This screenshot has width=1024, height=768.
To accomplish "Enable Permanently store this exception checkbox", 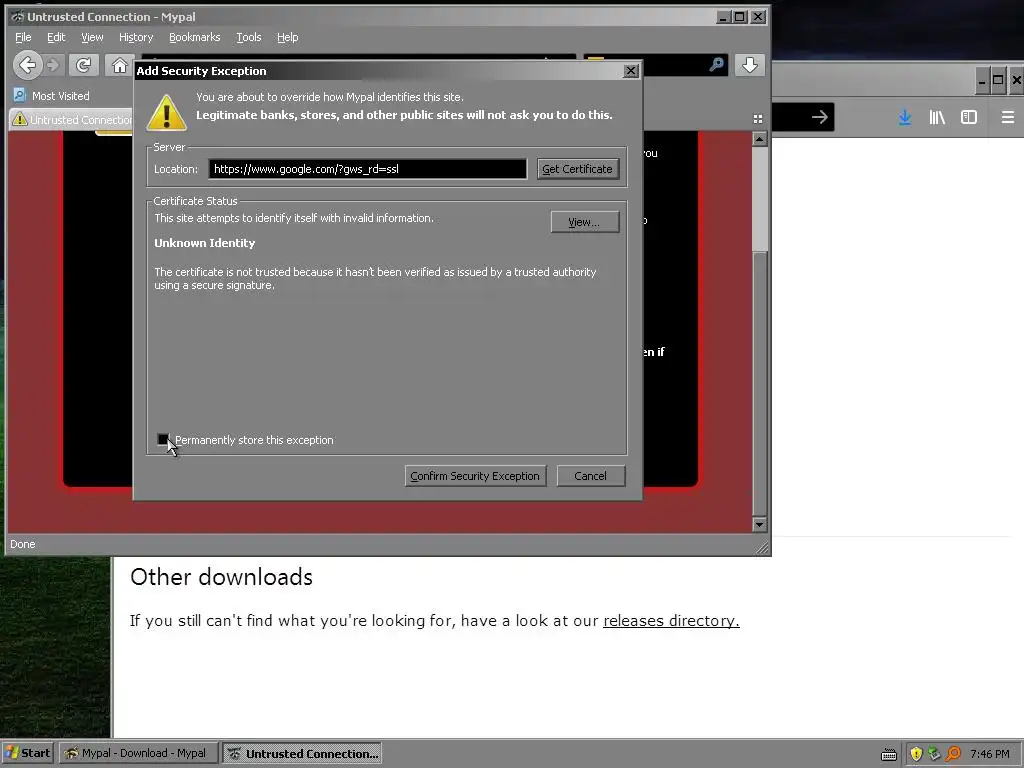I will click(x=163, y=440).
